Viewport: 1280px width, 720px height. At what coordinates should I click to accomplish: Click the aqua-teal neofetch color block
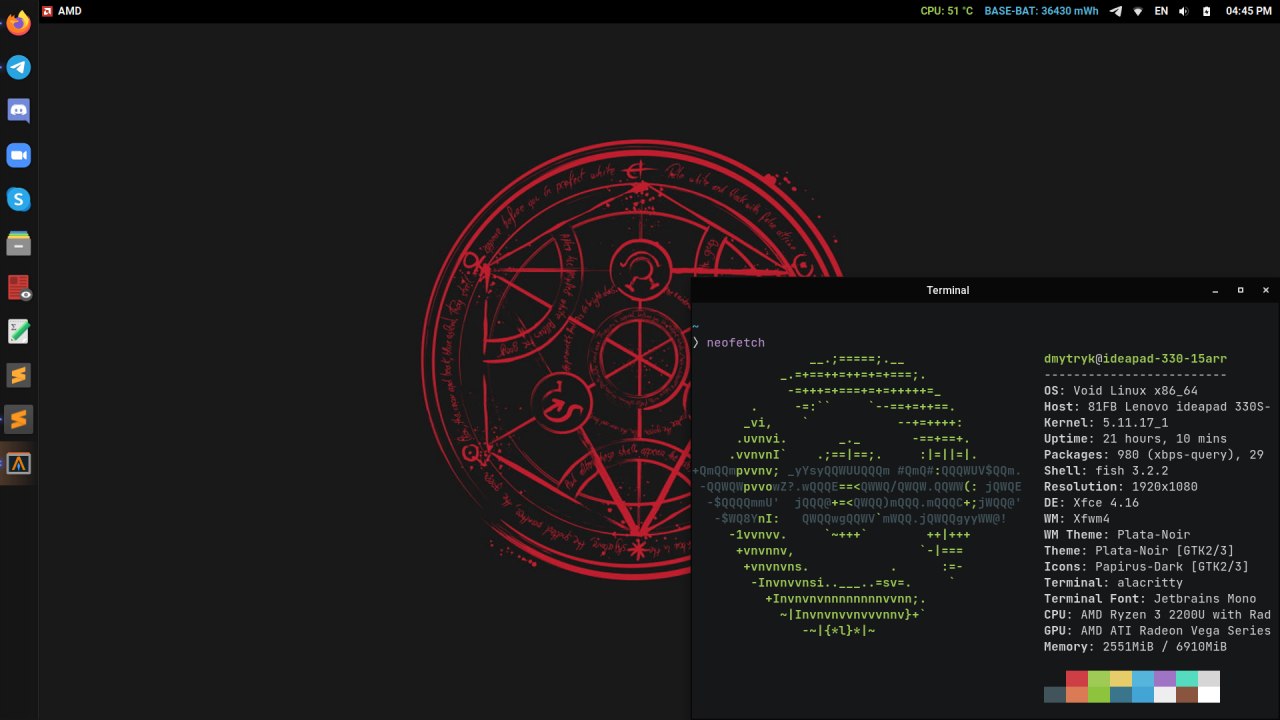click(x=1187, y=679)
